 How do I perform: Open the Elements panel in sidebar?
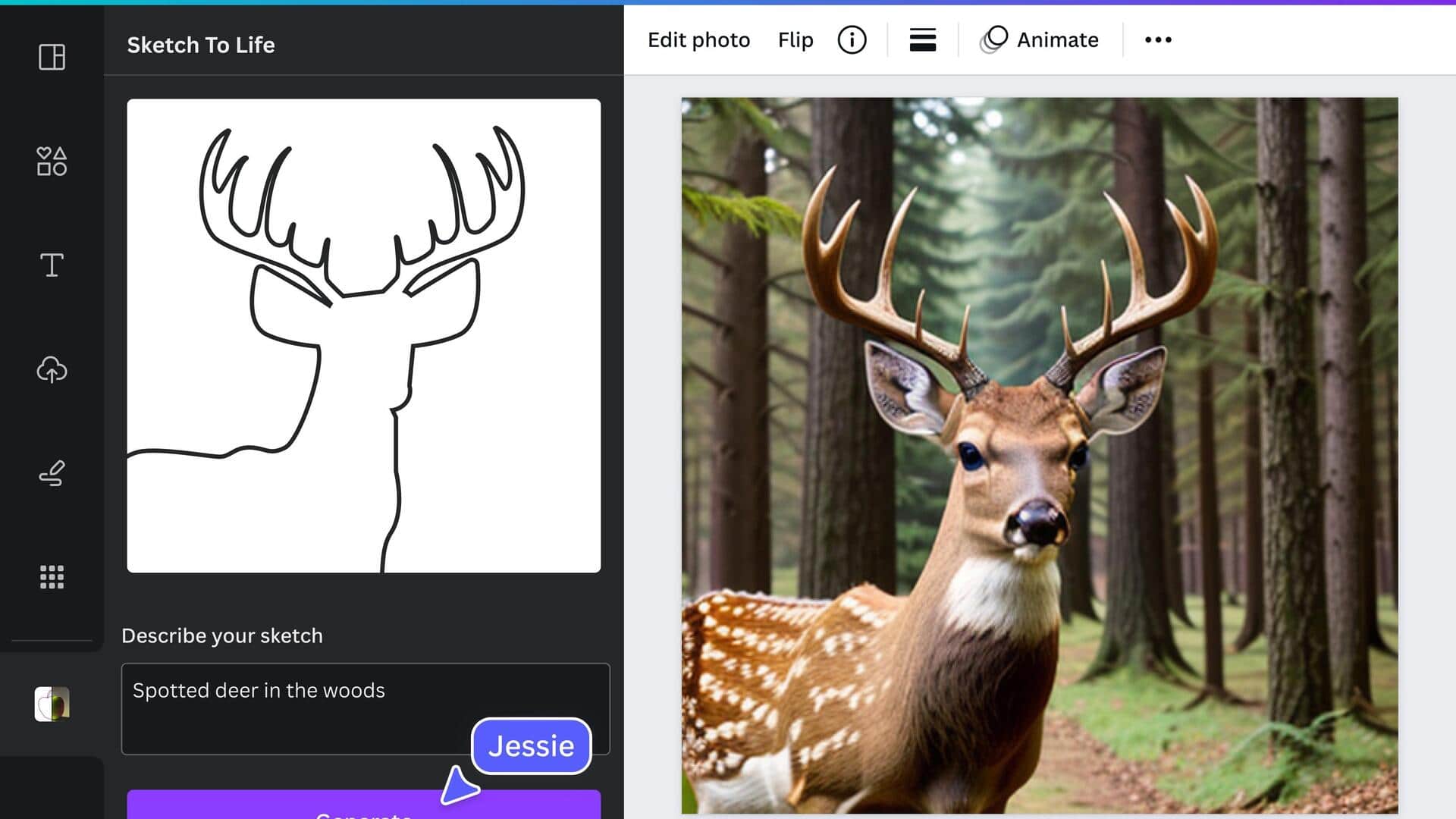51,162
